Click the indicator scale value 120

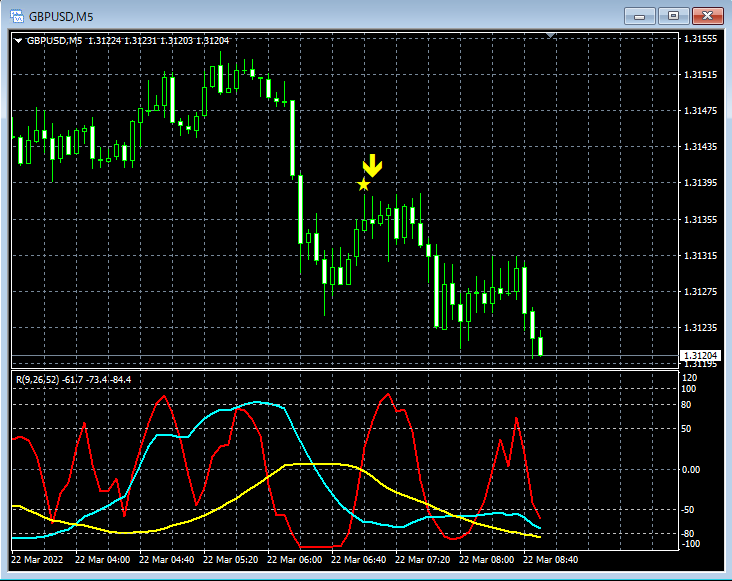(690, 378)
